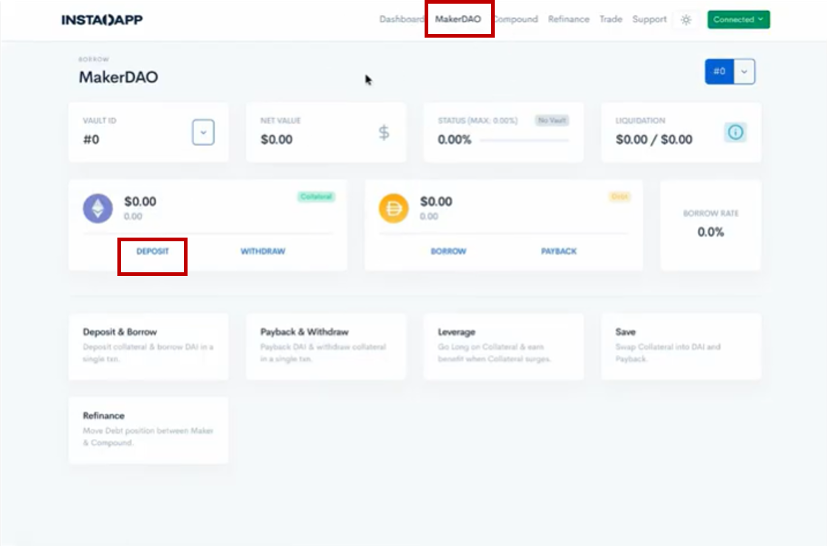Click the Net Value $0.00 amount

click(x=276, y=140)
